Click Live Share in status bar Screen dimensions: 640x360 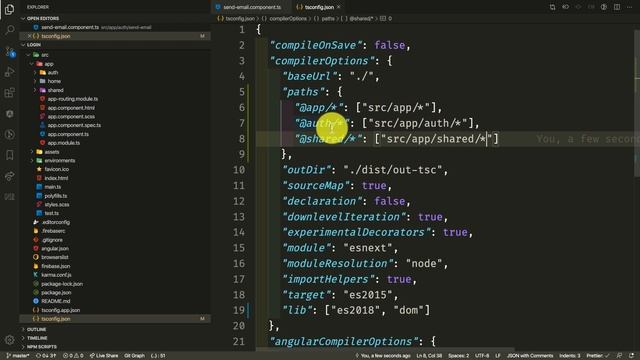click(104, 356)
